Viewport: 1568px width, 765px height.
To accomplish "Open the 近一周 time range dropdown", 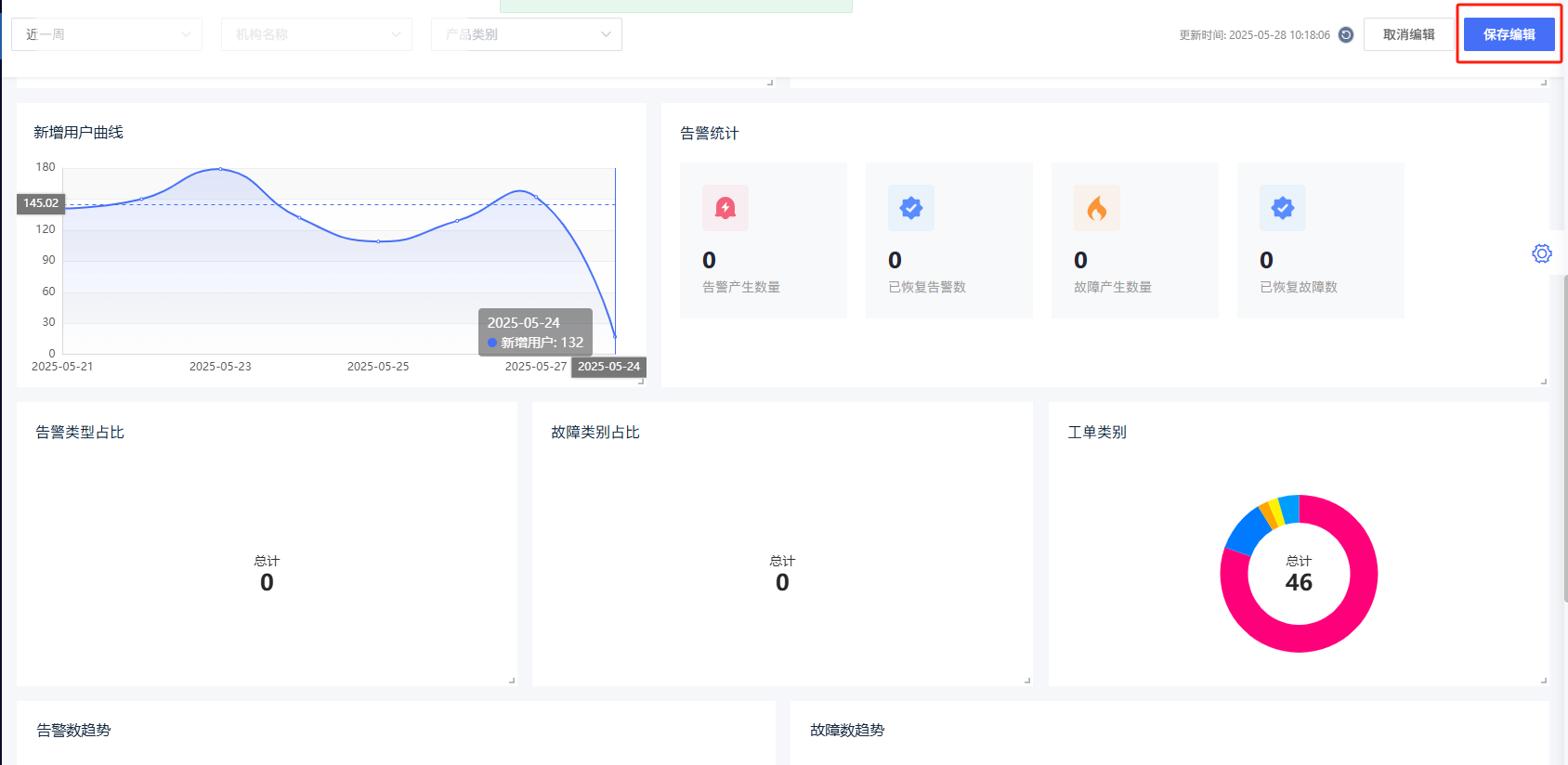I will coord(107,34).
